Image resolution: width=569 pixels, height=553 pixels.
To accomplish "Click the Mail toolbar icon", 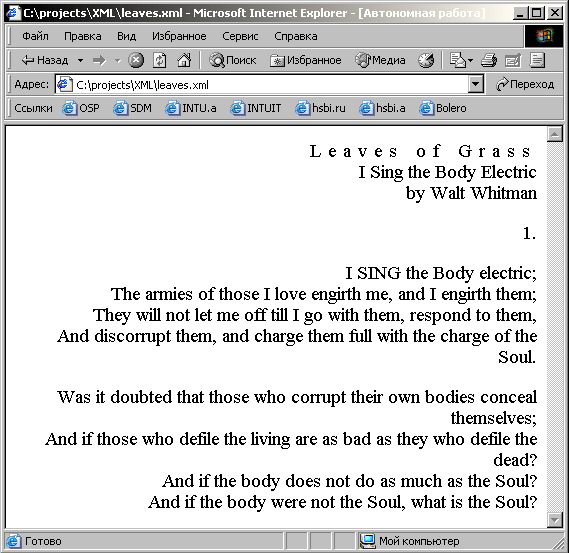I will (457, 60).
